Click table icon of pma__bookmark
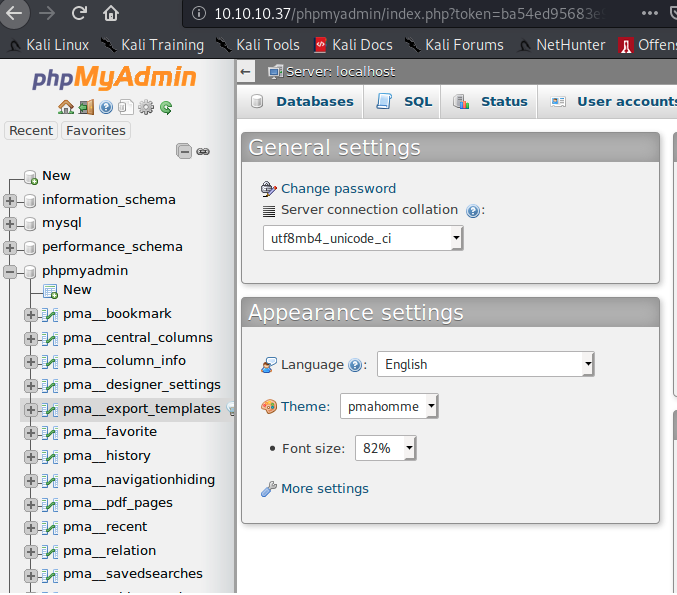Image resolution: width=677 pixels, height=595 pixels. 51,314
